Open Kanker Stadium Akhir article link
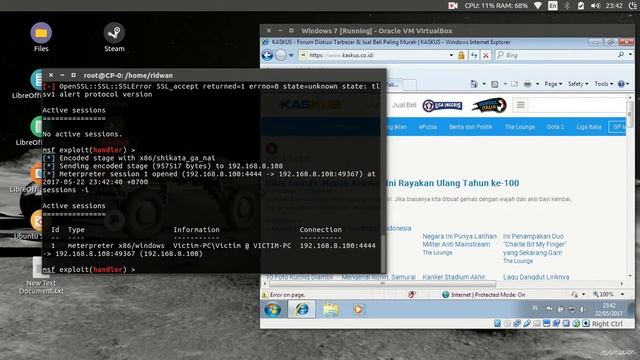The image size is (640, 360). [454, 277]
